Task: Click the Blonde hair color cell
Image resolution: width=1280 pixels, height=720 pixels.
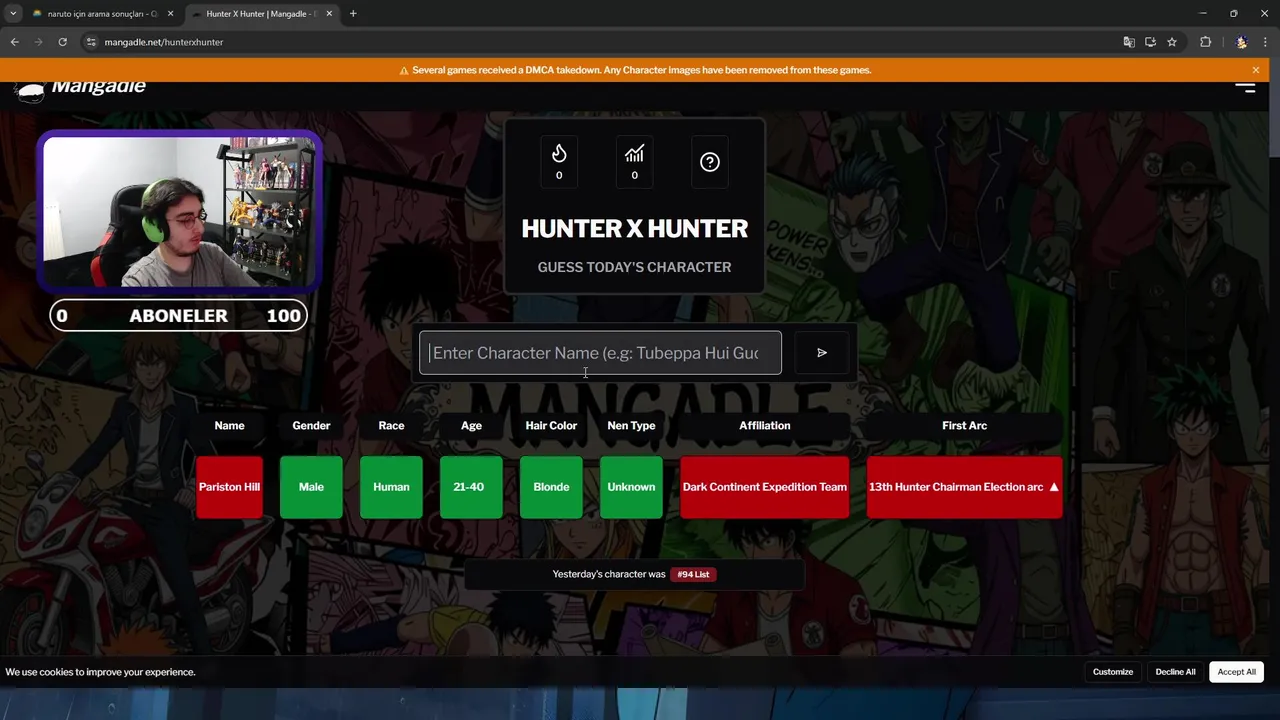Action: click(x=551, y=487)
